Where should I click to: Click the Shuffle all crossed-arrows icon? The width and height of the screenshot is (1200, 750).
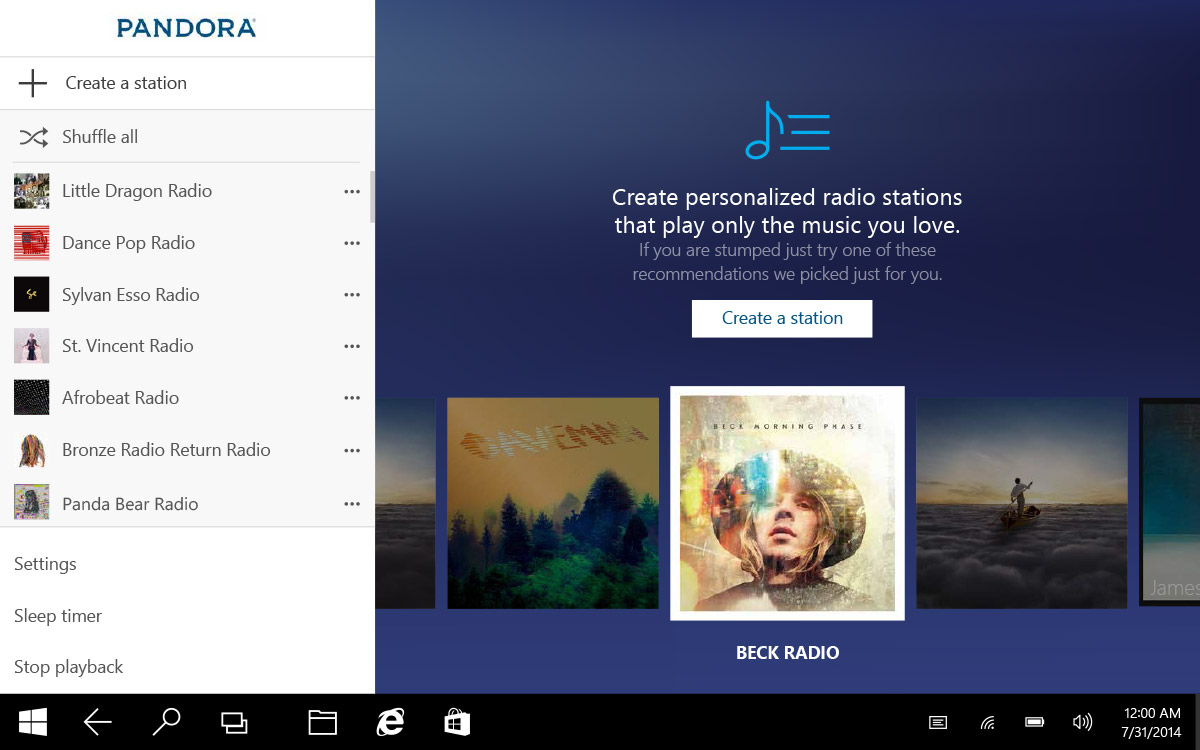[33, 137]
